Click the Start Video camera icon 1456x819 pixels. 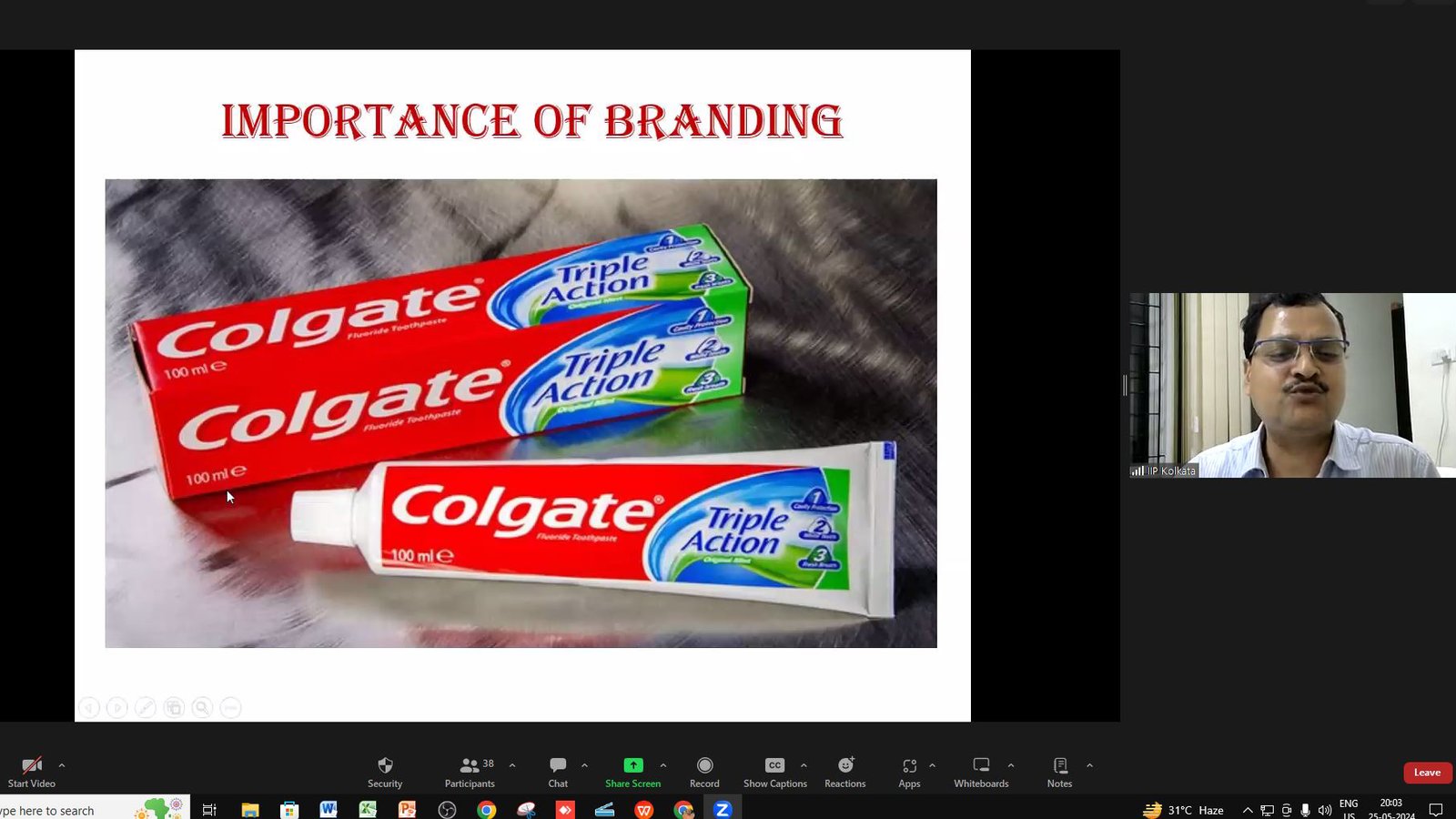pyautogui.click(x=32, y=765)
